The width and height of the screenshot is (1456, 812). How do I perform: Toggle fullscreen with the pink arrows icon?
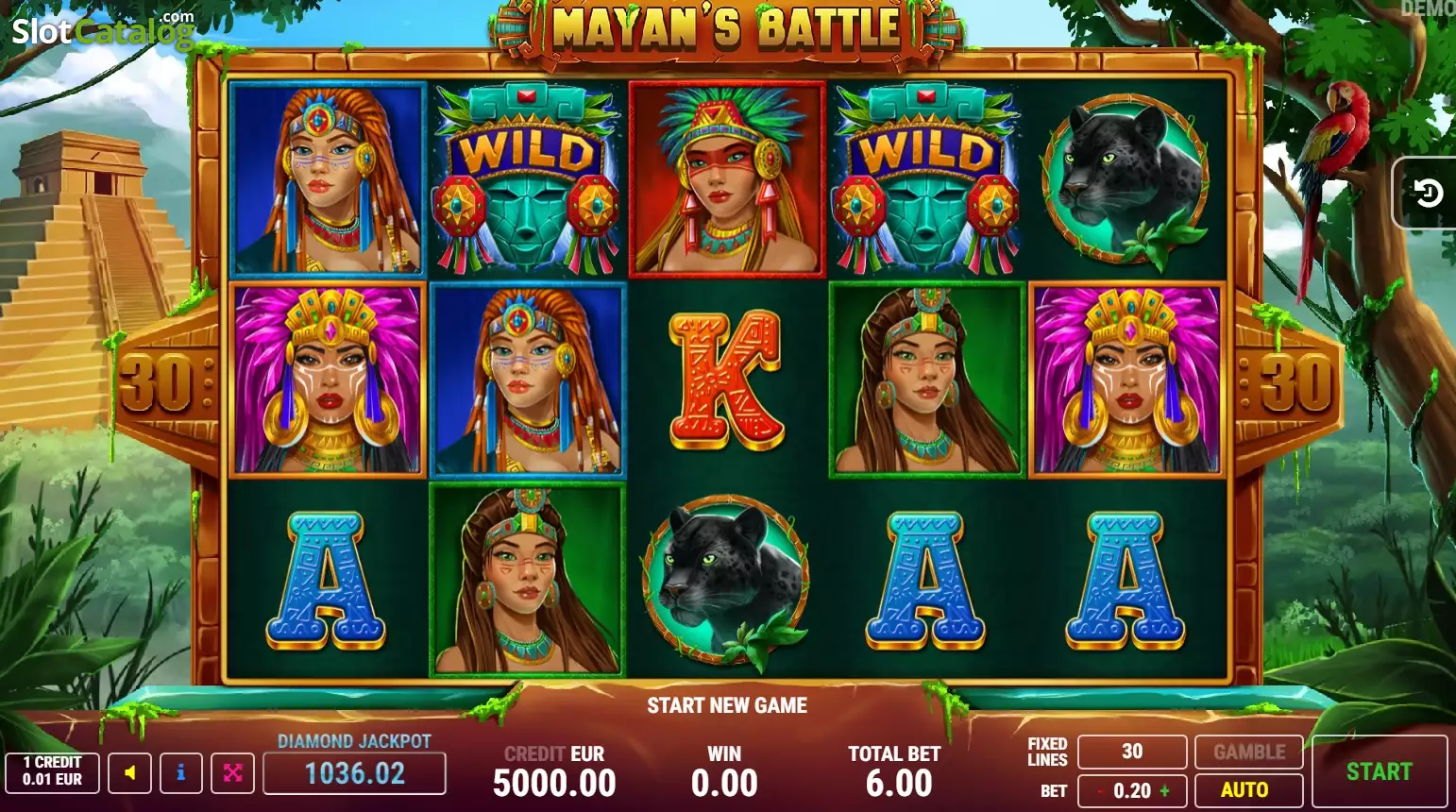click(x=232, y=773)
